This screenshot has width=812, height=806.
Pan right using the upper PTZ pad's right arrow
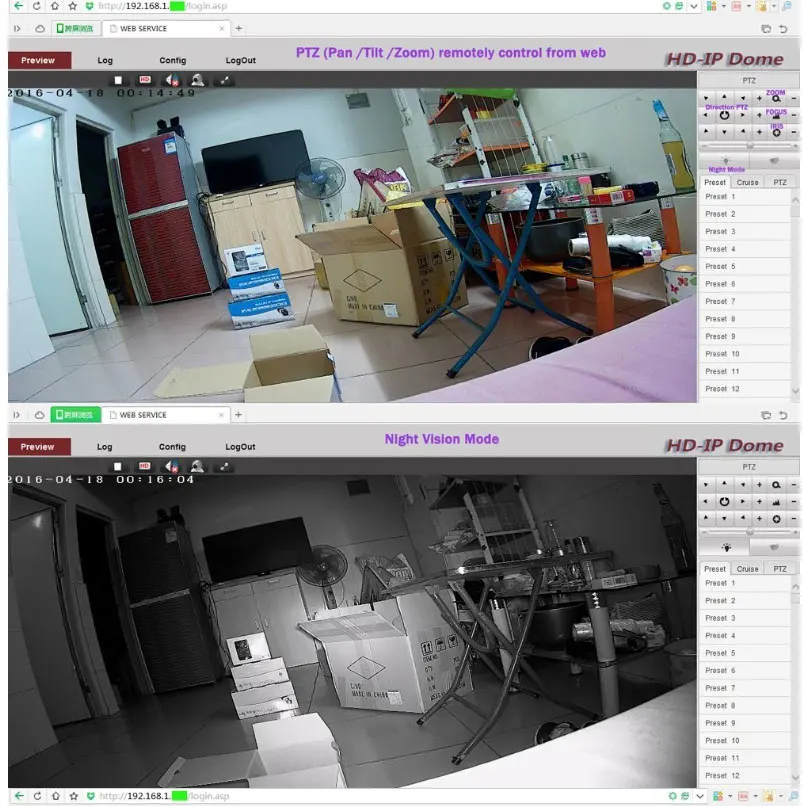(743, 116)
